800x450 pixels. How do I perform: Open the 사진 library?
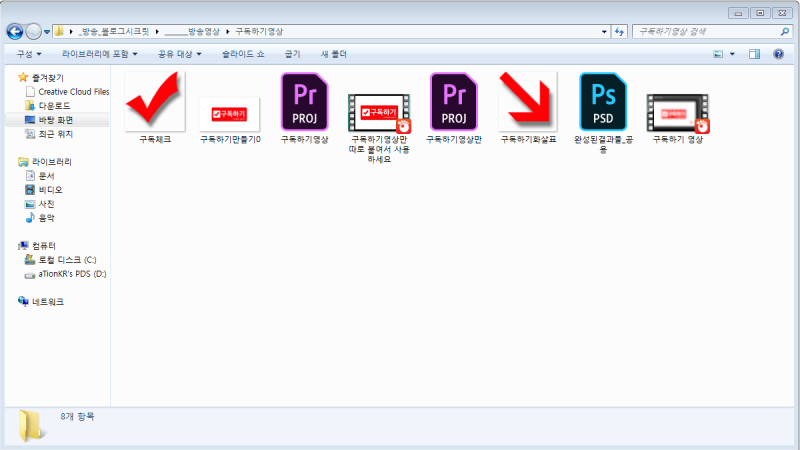coord(40,204)
